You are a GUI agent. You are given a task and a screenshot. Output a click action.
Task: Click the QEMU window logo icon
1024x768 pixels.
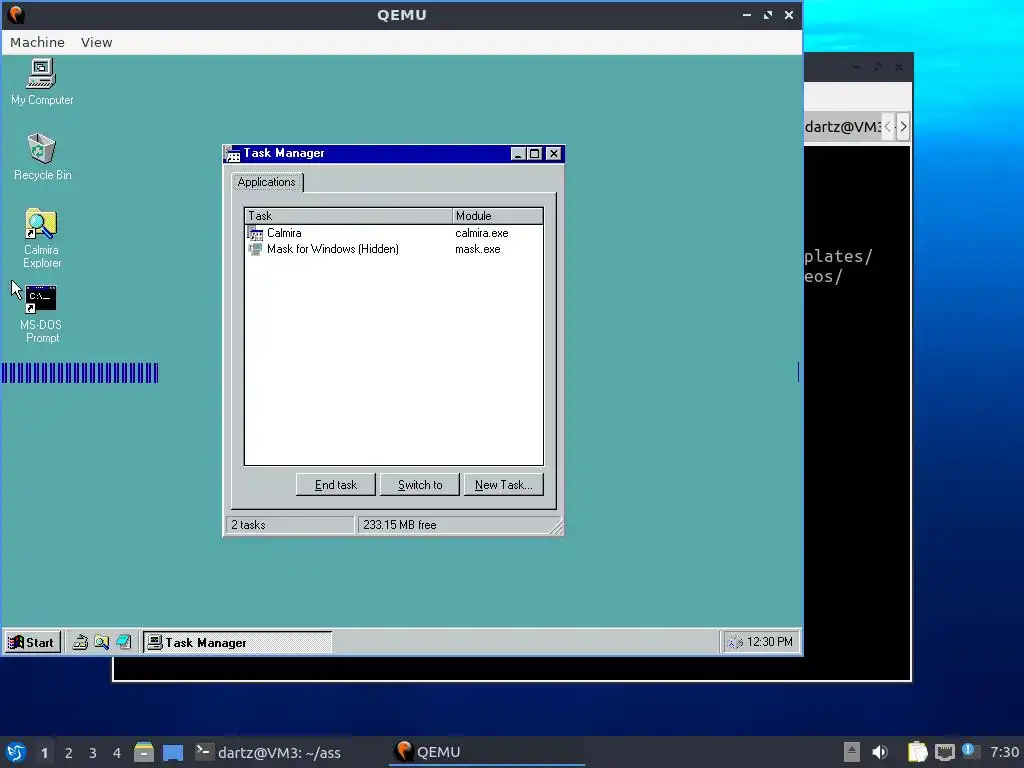[x=16, y=14]
